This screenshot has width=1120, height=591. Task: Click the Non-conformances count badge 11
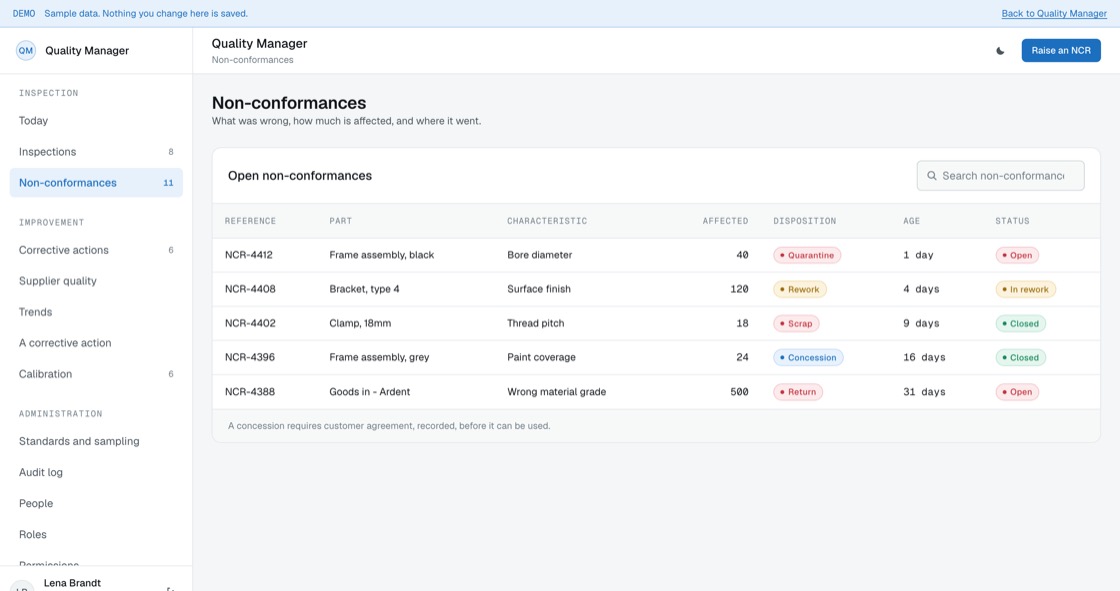point(168,183)
